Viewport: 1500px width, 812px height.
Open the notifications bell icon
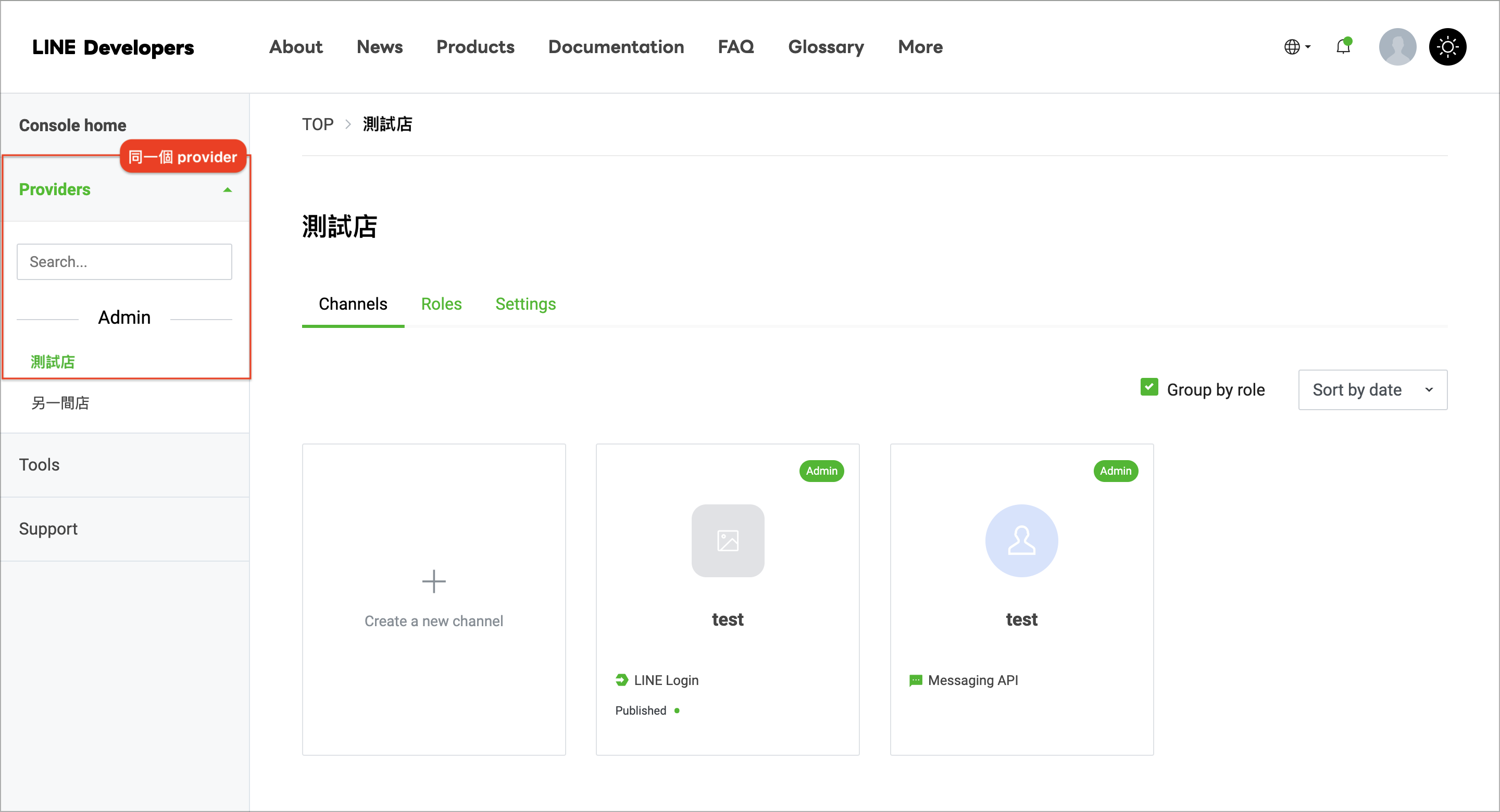(1342, 46)
